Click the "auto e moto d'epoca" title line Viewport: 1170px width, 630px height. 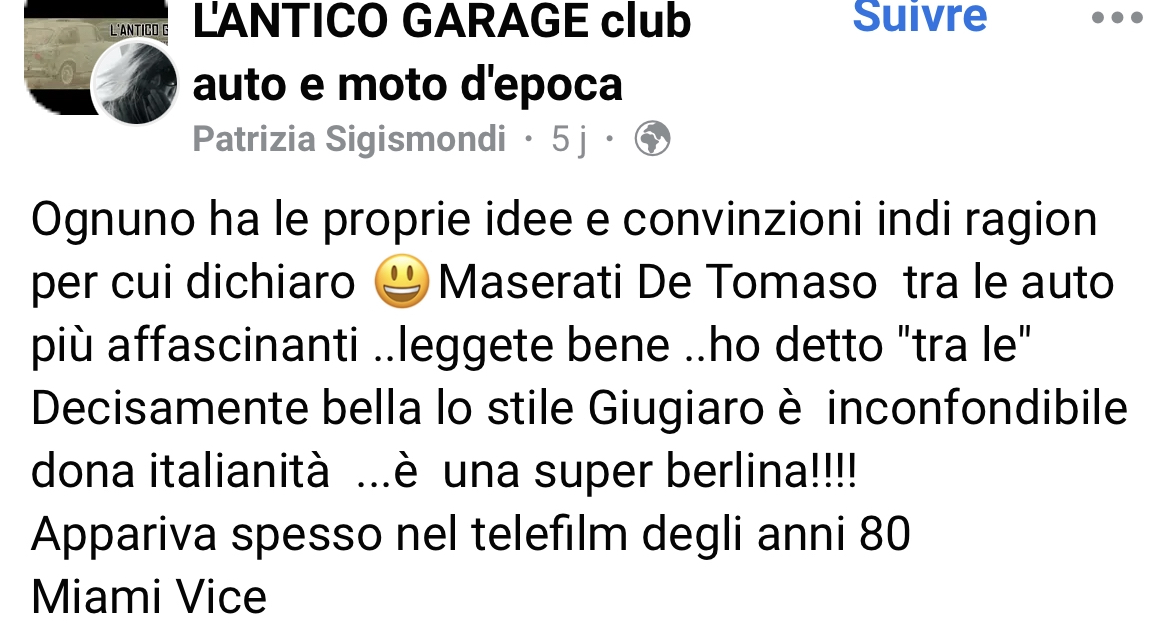(x=407, y=84)
